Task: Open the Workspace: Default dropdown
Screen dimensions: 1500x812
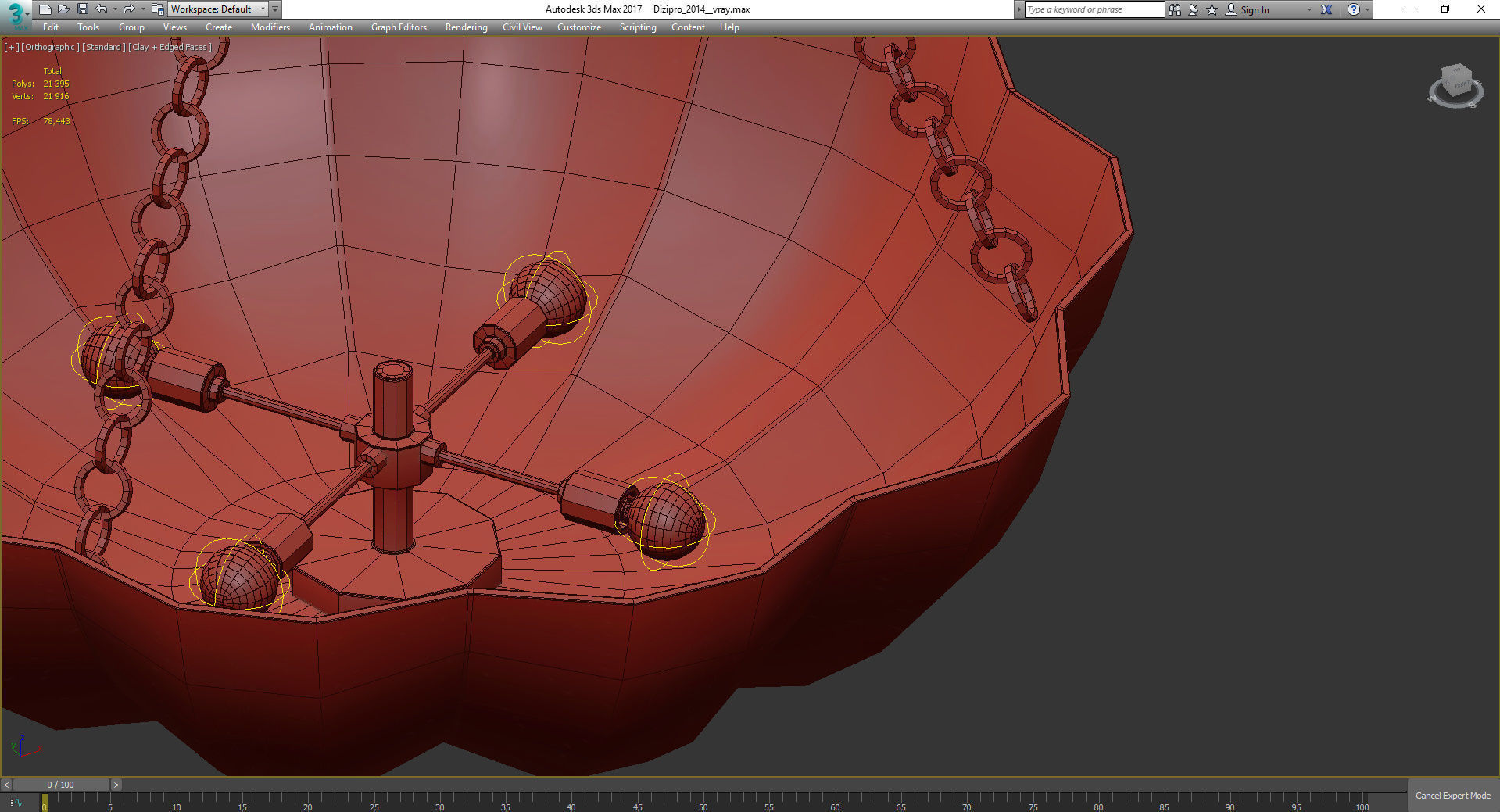Action: [x=218, y=9]
